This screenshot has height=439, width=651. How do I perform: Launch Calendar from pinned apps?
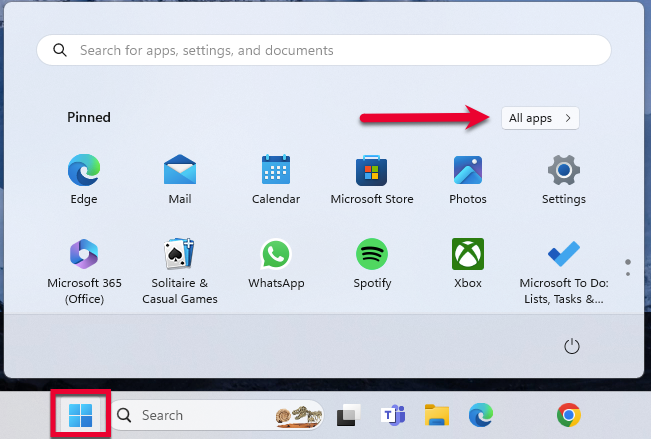pyautogui.click(x=276, y=179)
